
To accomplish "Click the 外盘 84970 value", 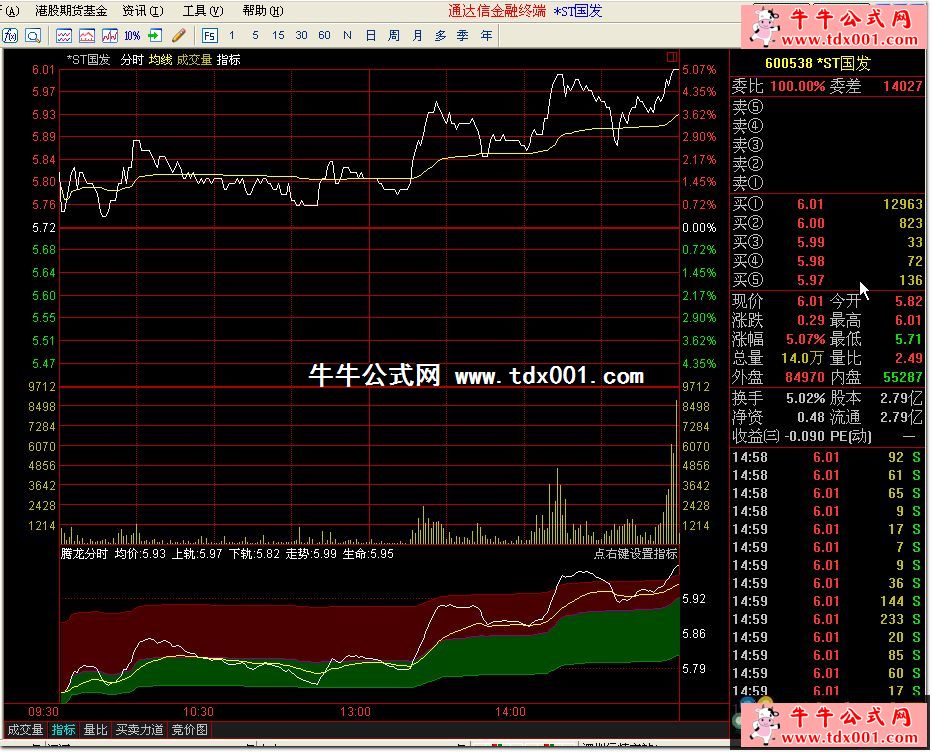I will coord(805,377).
